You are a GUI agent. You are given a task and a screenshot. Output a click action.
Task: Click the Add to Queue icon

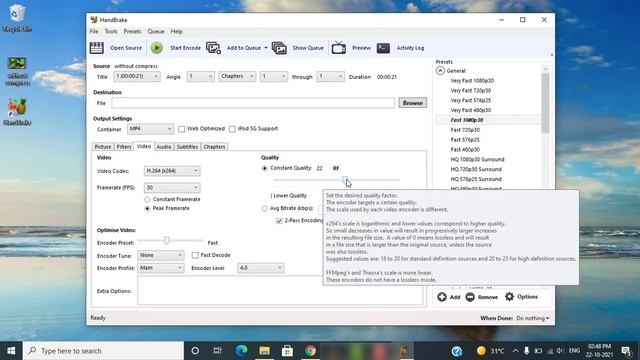pos(213,48)
